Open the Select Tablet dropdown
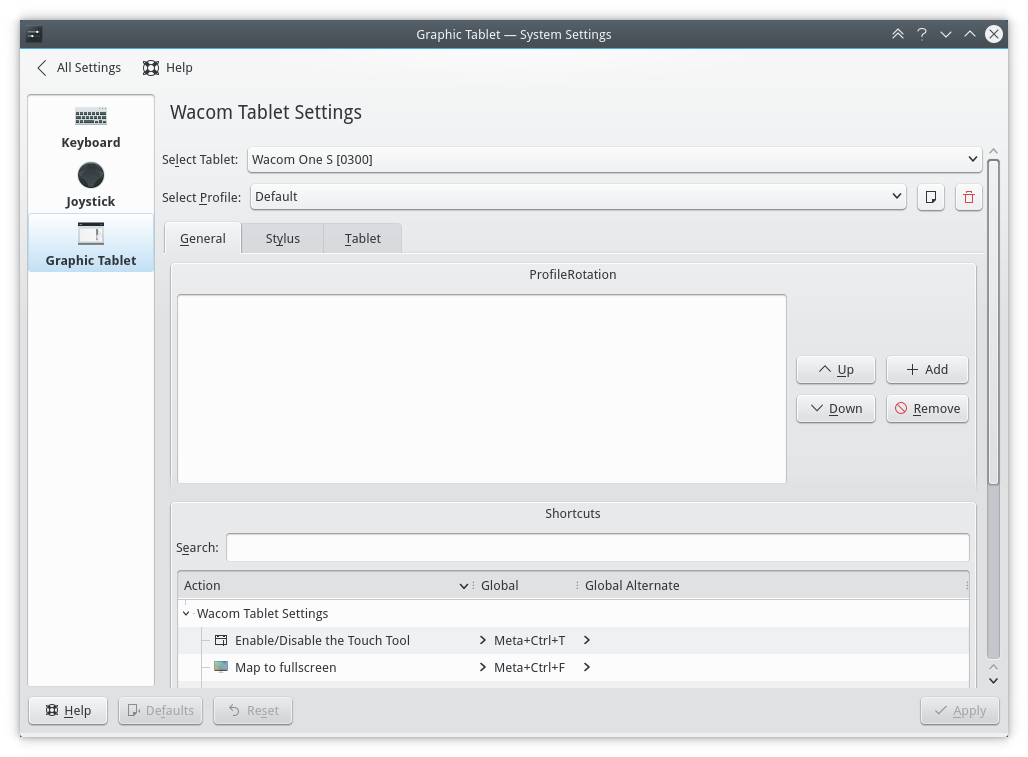1028x757 pixels. [x=614, y=159]
